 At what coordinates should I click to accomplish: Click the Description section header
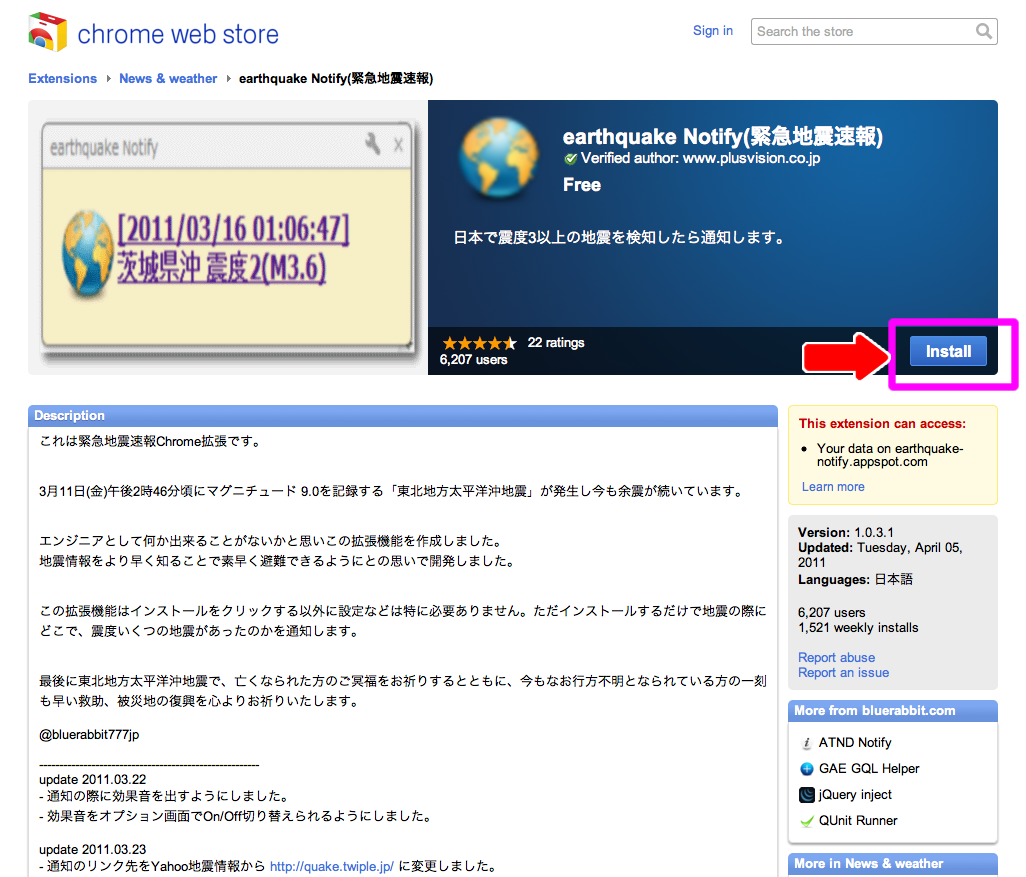[402, 416]
